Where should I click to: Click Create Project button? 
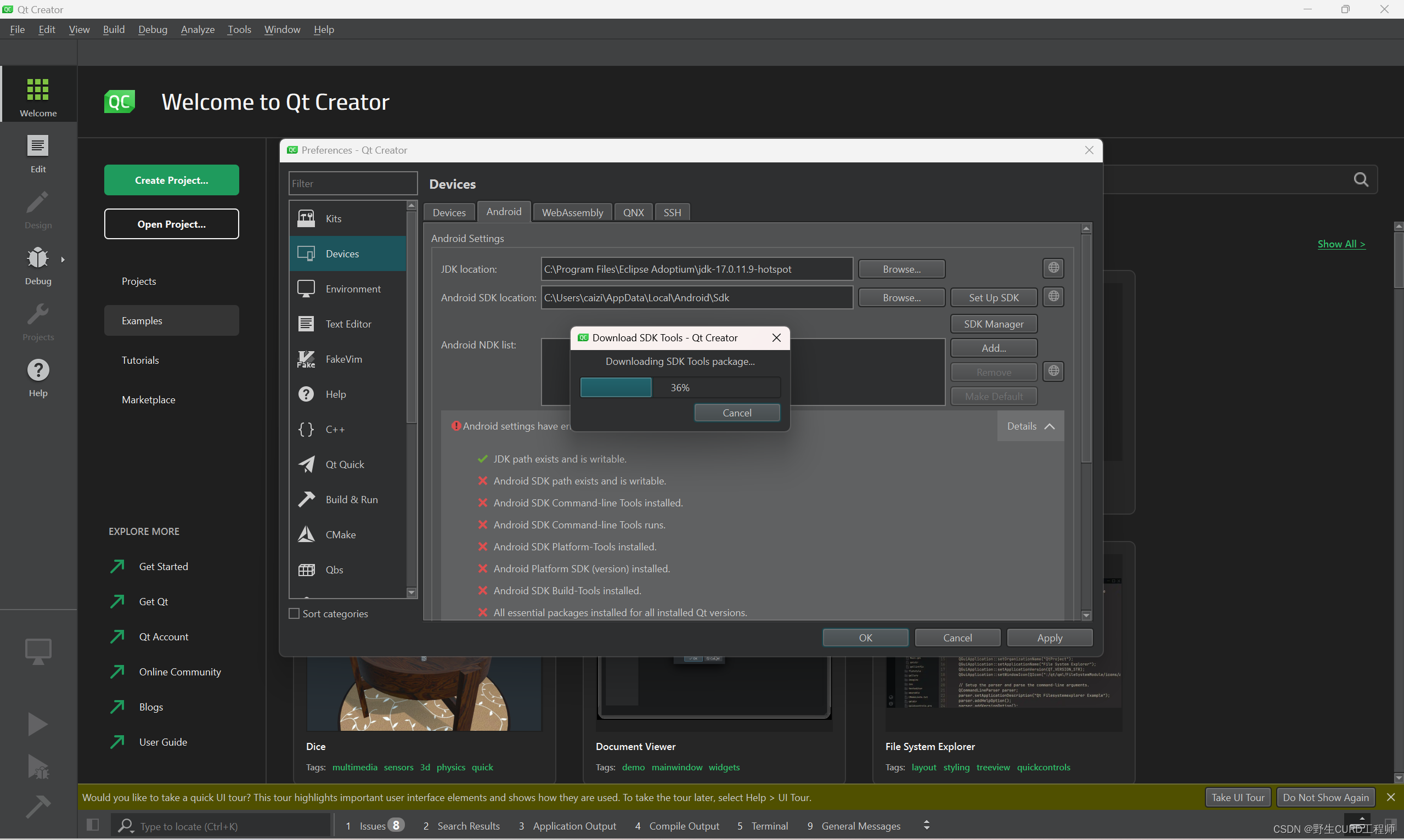point(172,180)
